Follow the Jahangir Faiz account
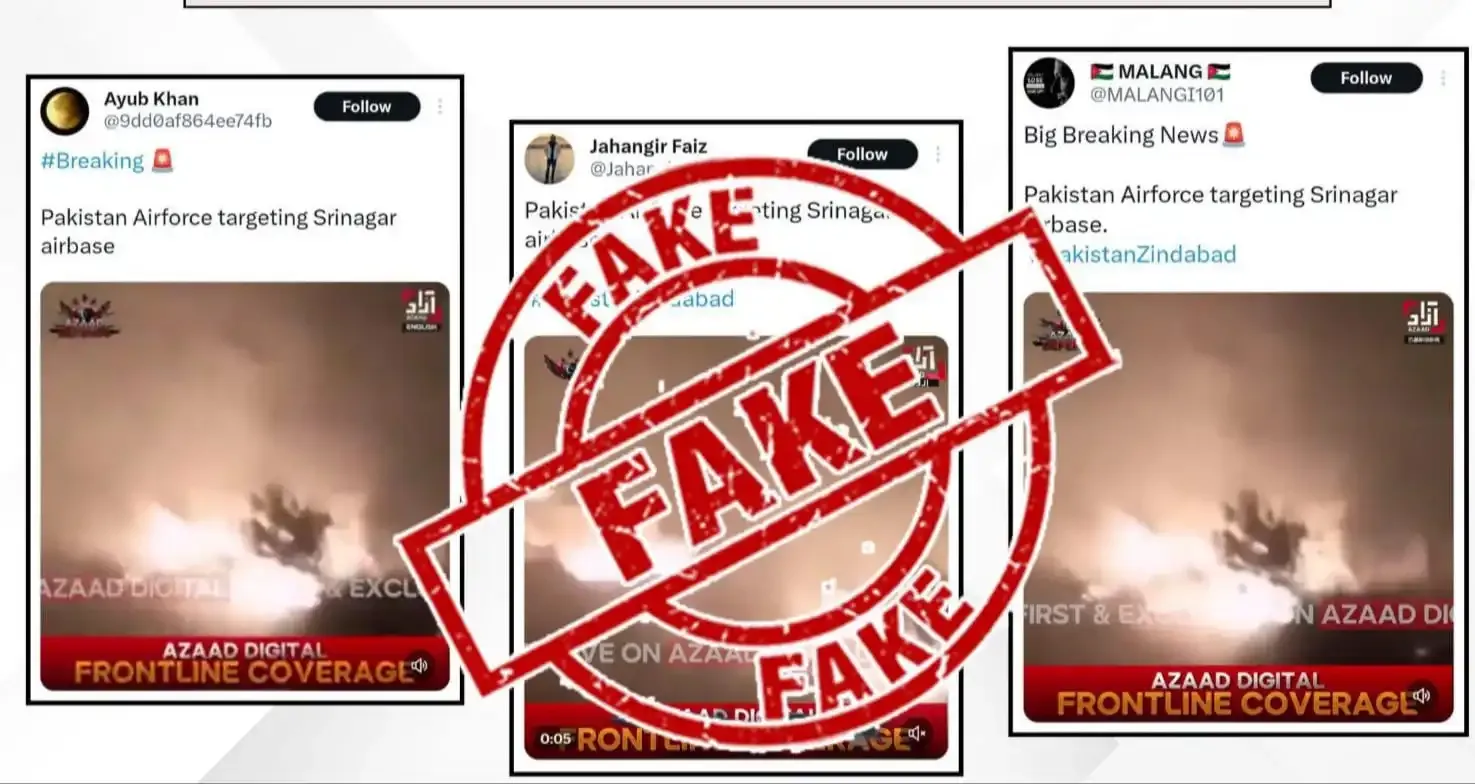Screen dimensions: 1475x784 tap(862, 154)
